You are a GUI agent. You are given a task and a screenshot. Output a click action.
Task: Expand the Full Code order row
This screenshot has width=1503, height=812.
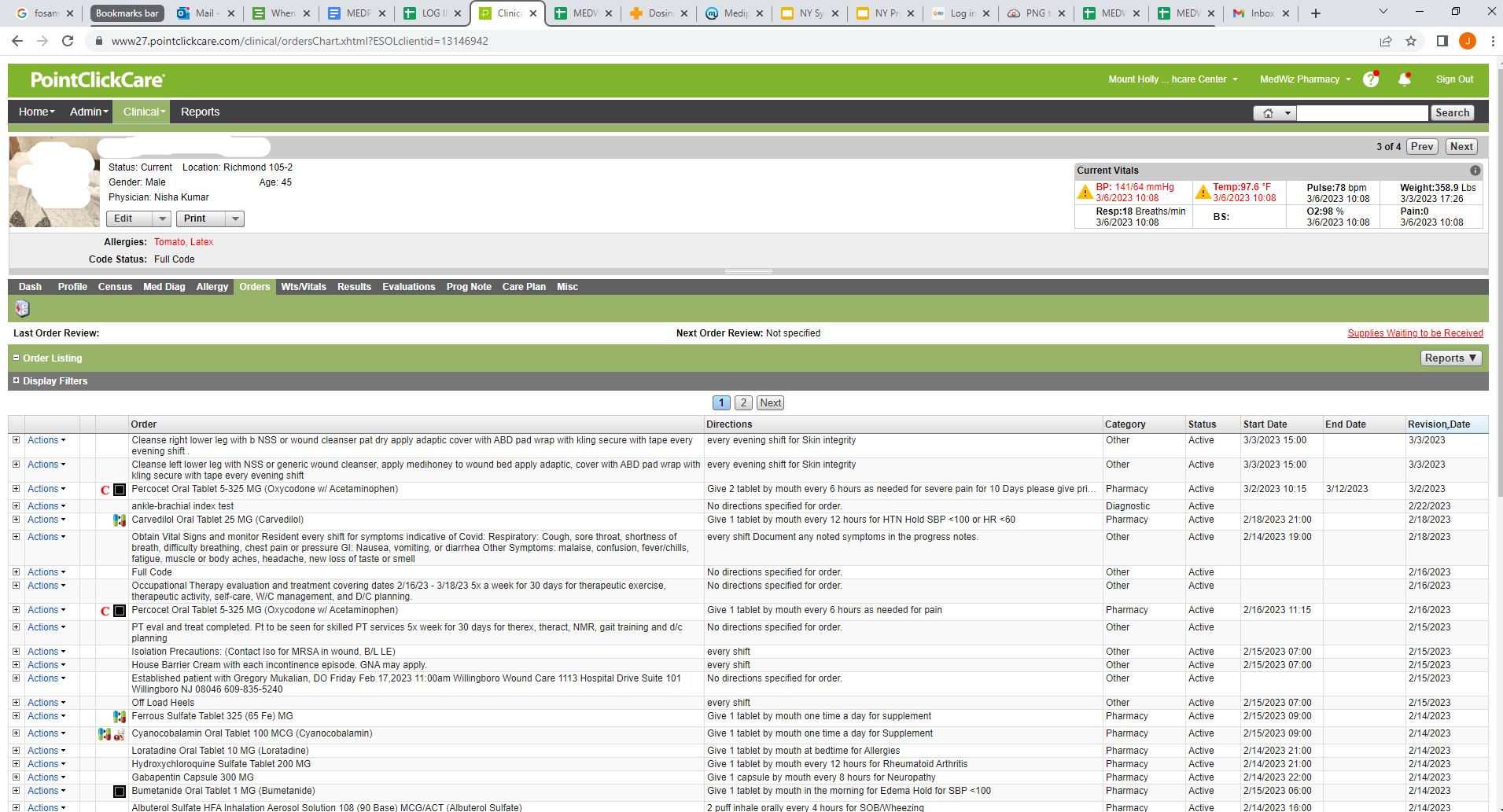tap(16, 572)
